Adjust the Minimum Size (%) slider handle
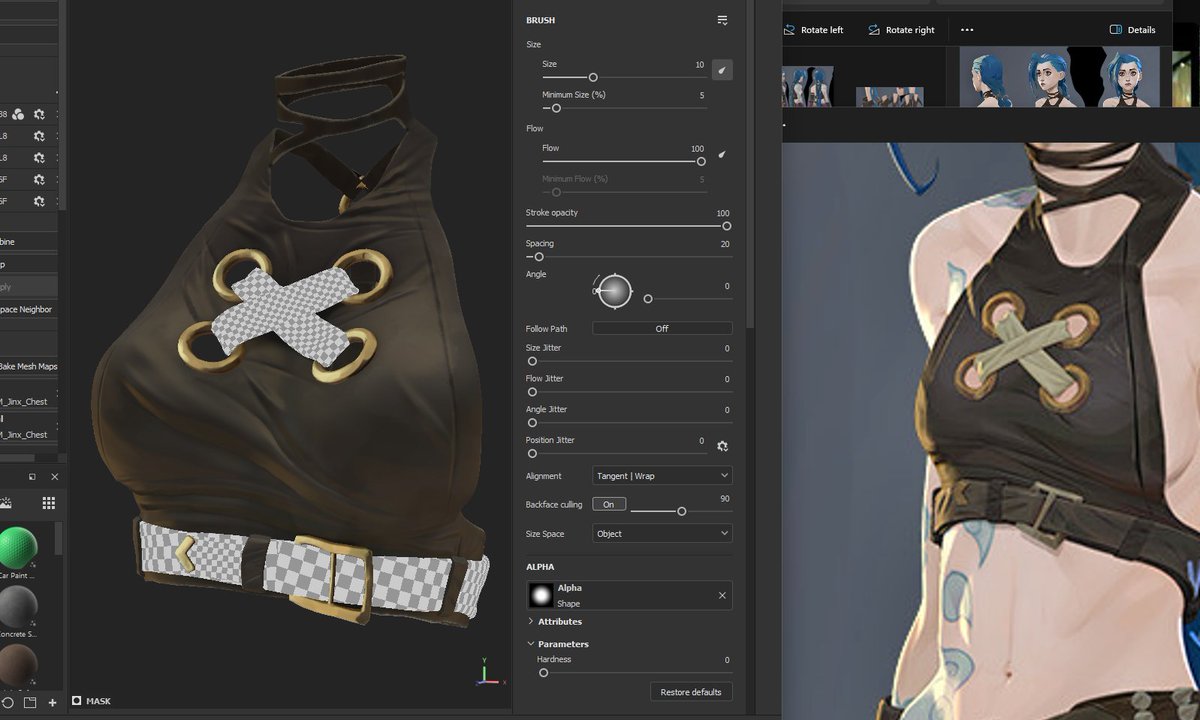 pyautogui.click(x=556, y=108)
